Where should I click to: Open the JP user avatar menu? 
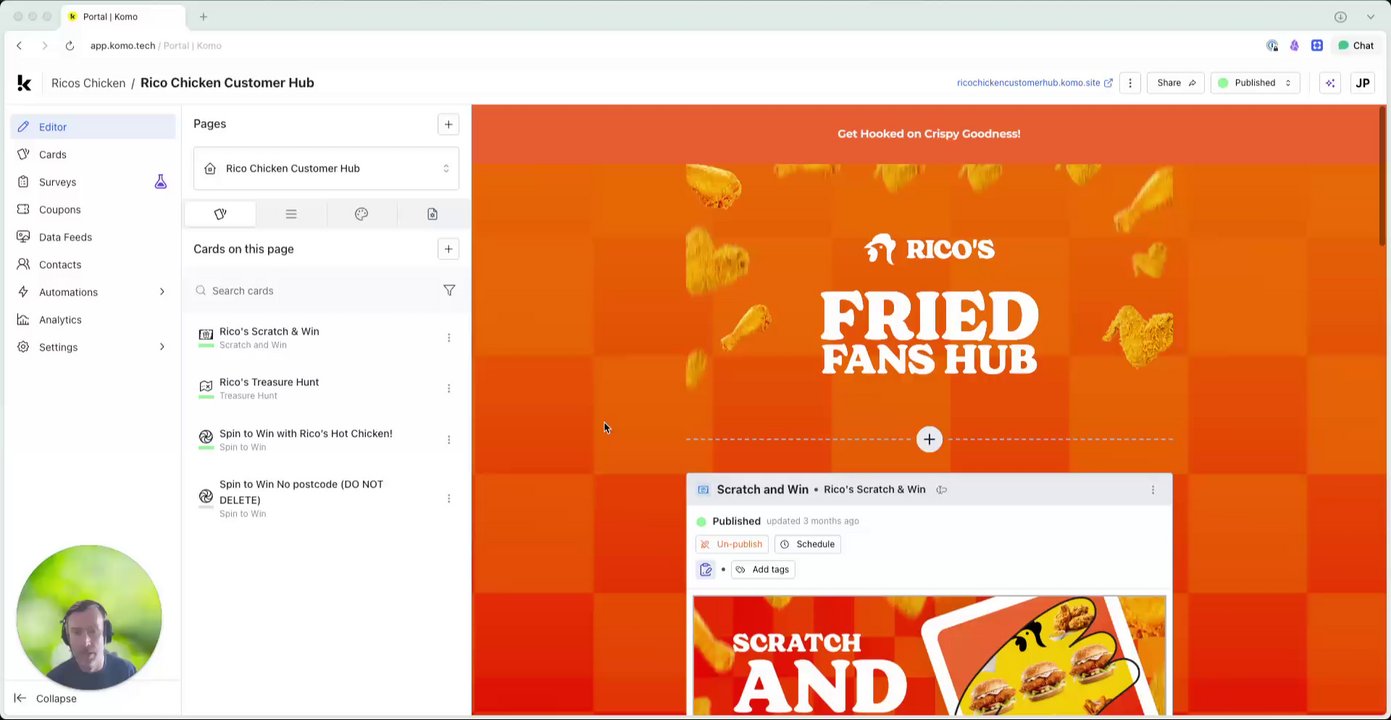pyautogui.click(x=1362, y=83)
